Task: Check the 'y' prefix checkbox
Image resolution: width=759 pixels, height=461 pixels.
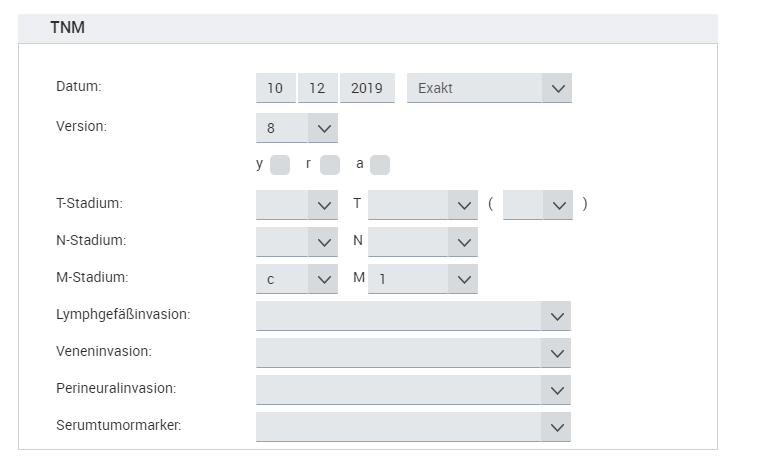Action: click(280, 165)
